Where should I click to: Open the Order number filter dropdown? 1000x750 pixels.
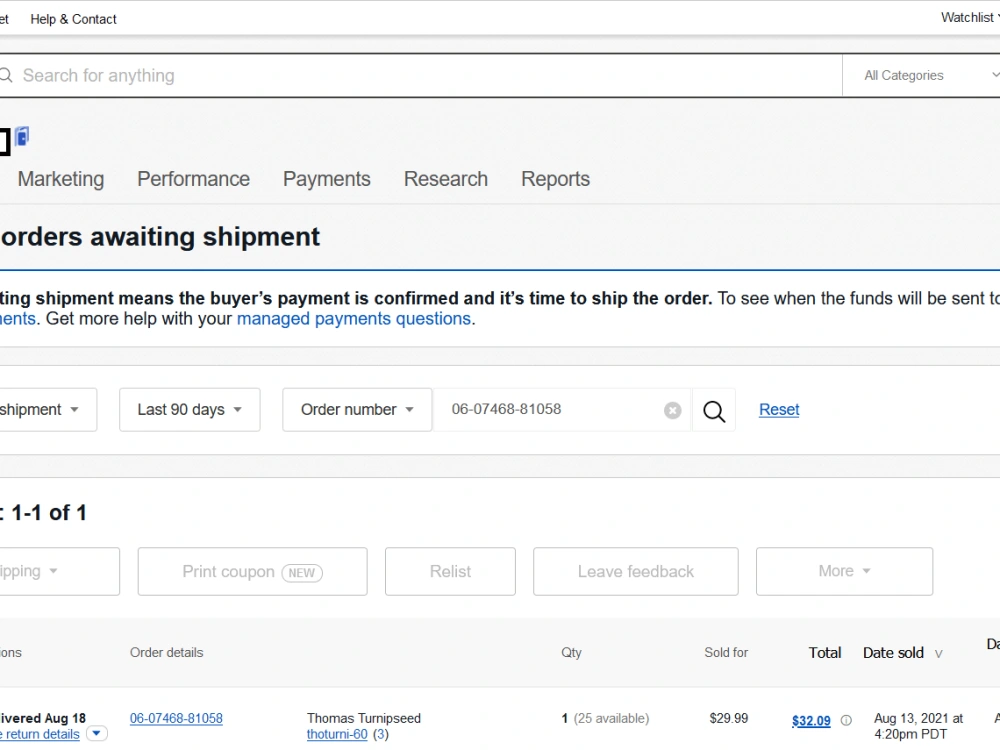tap(357, 409)
